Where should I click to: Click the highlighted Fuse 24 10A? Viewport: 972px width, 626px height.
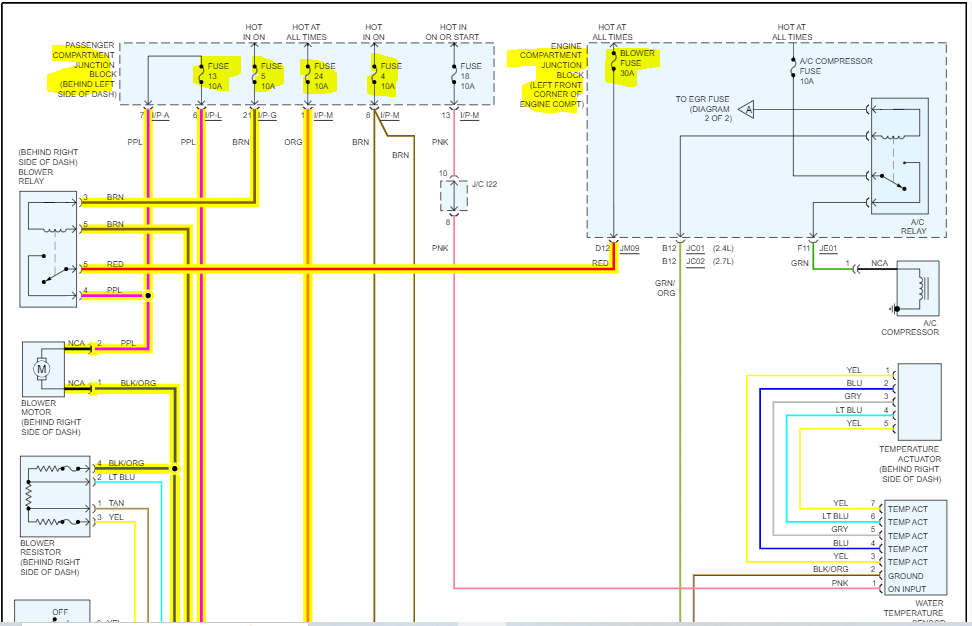(x=319, y=76)
